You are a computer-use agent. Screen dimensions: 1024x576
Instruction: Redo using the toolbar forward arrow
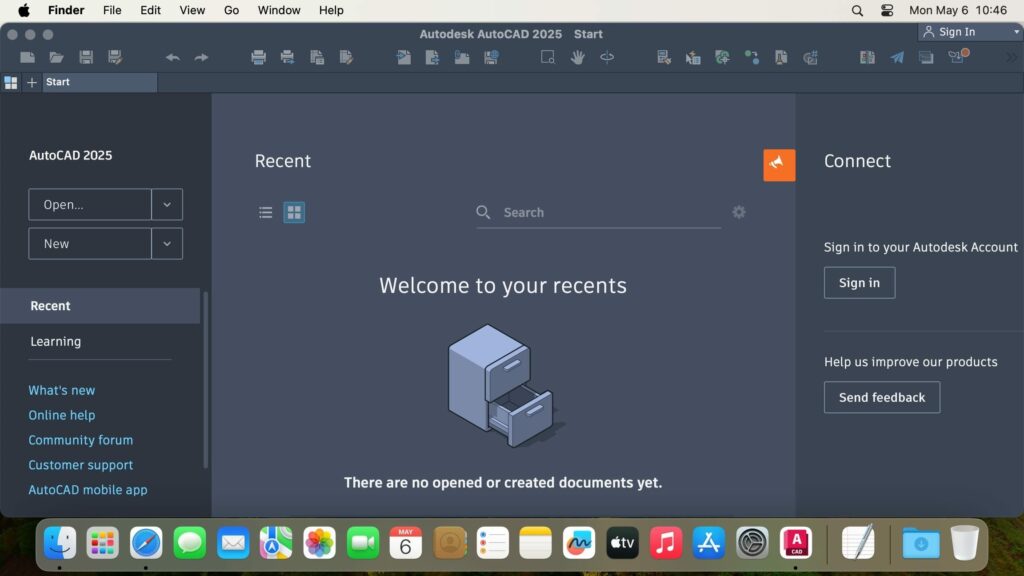coord(201,57)
